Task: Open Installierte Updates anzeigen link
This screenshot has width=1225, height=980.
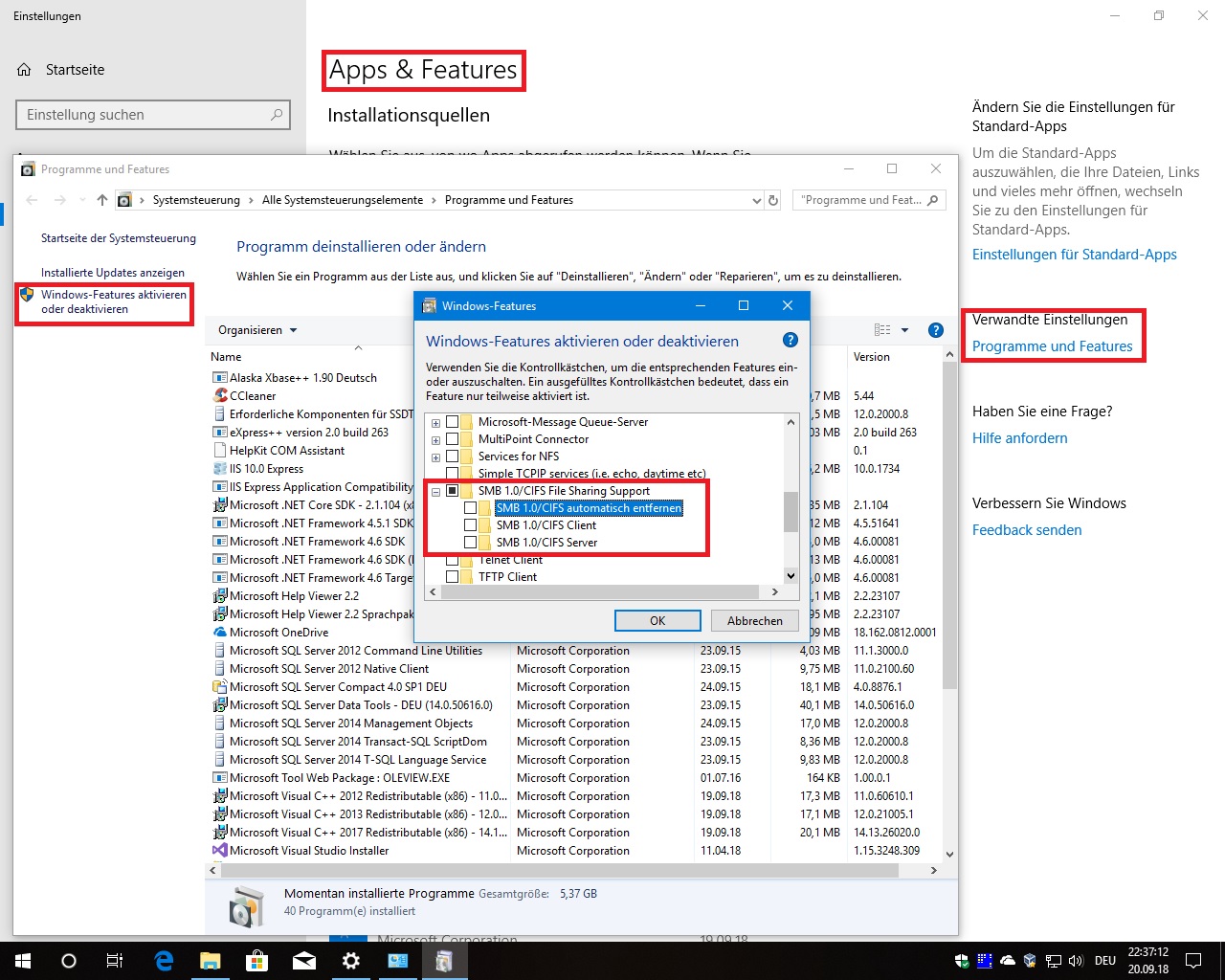Action: [113, 273]
